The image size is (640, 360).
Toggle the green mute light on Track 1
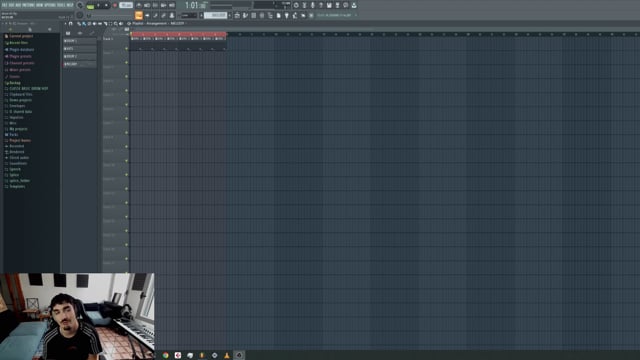(127, 49)
